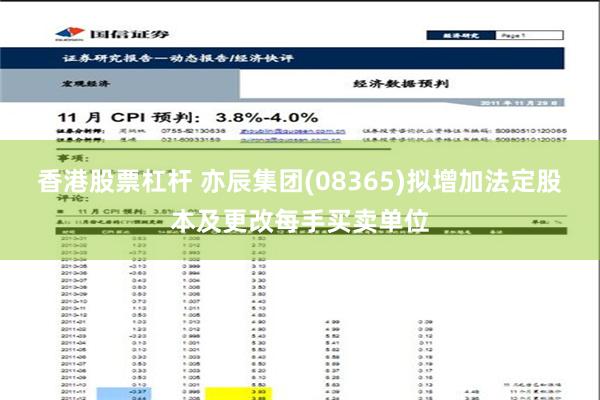Screen dimensions: 600x400
Task: Select certificate code S0980510120086
Action: coord(531,131)
